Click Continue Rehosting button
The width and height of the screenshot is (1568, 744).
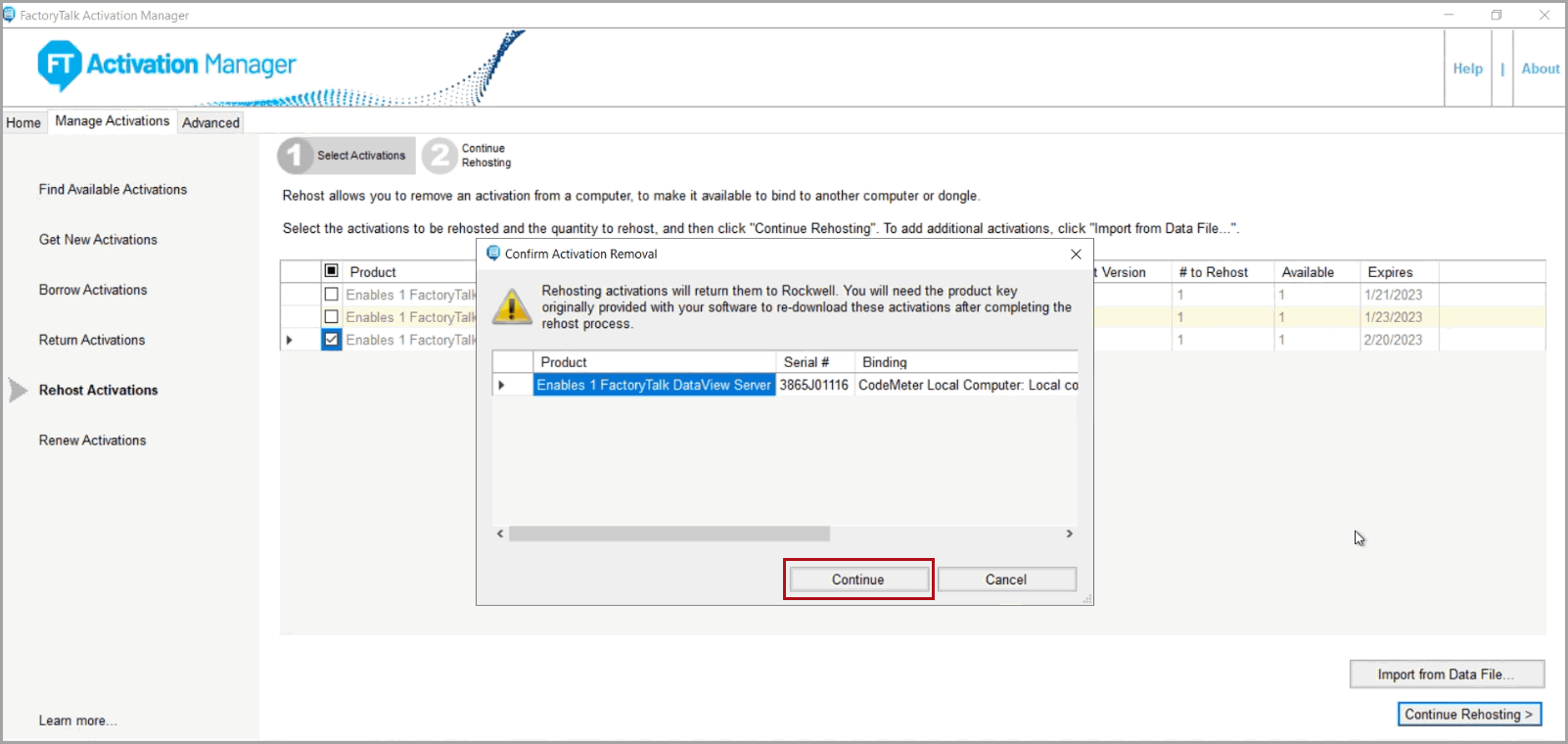(1469, 715)
